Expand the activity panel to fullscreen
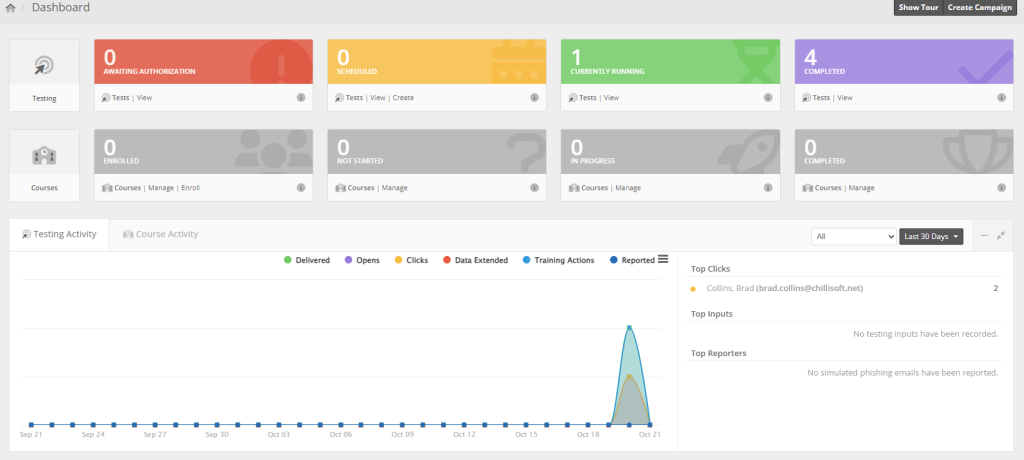 click(x=1001, y=236)
